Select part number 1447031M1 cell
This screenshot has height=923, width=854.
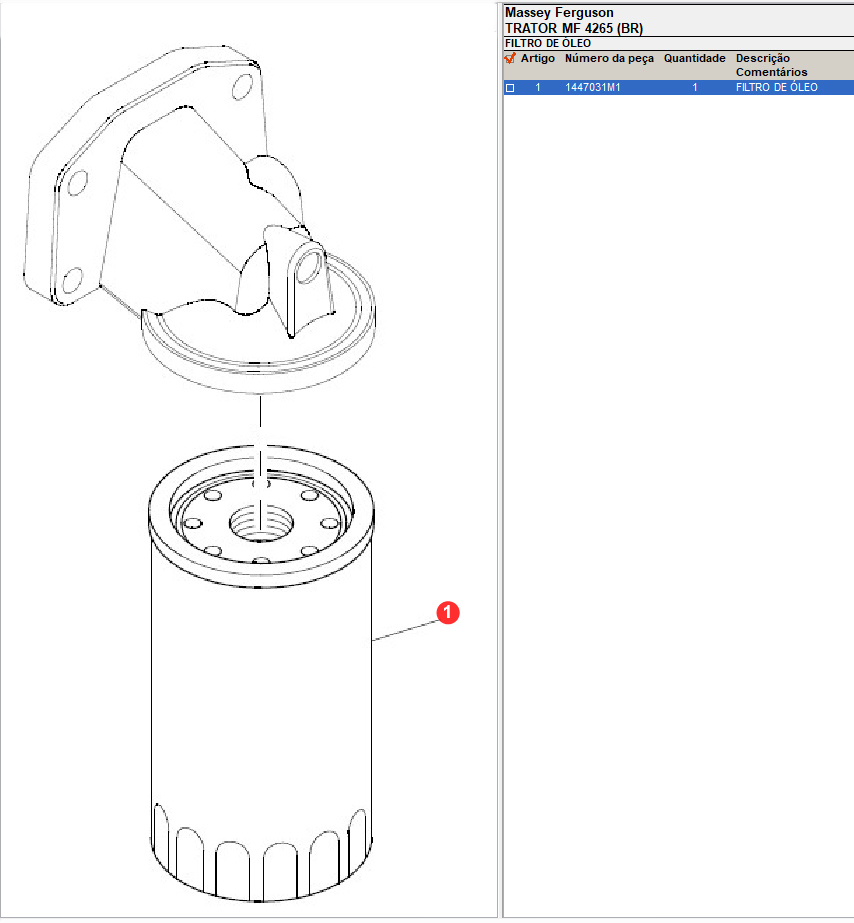click(x=593, y=88)
